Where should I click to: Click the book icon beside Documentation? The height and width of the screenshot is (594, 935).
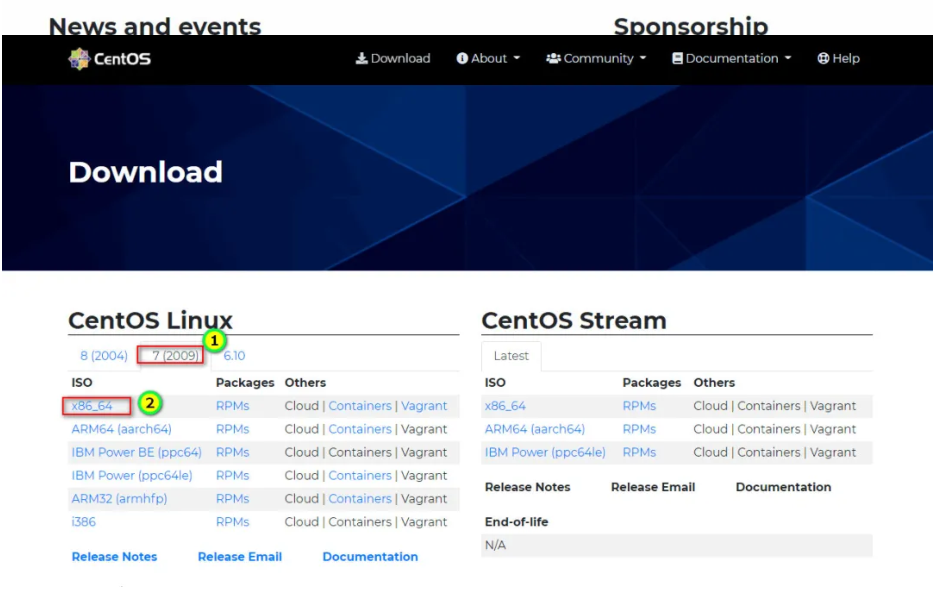677,58
